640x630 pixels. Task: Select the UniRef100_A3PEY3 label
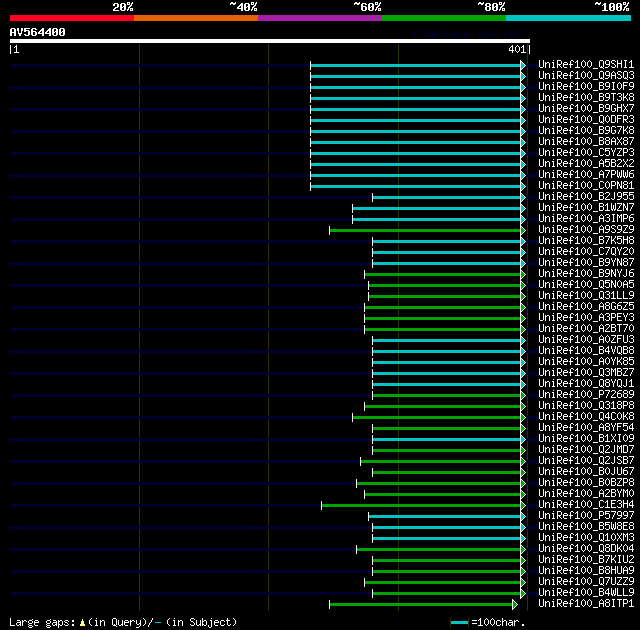[586, 318]
